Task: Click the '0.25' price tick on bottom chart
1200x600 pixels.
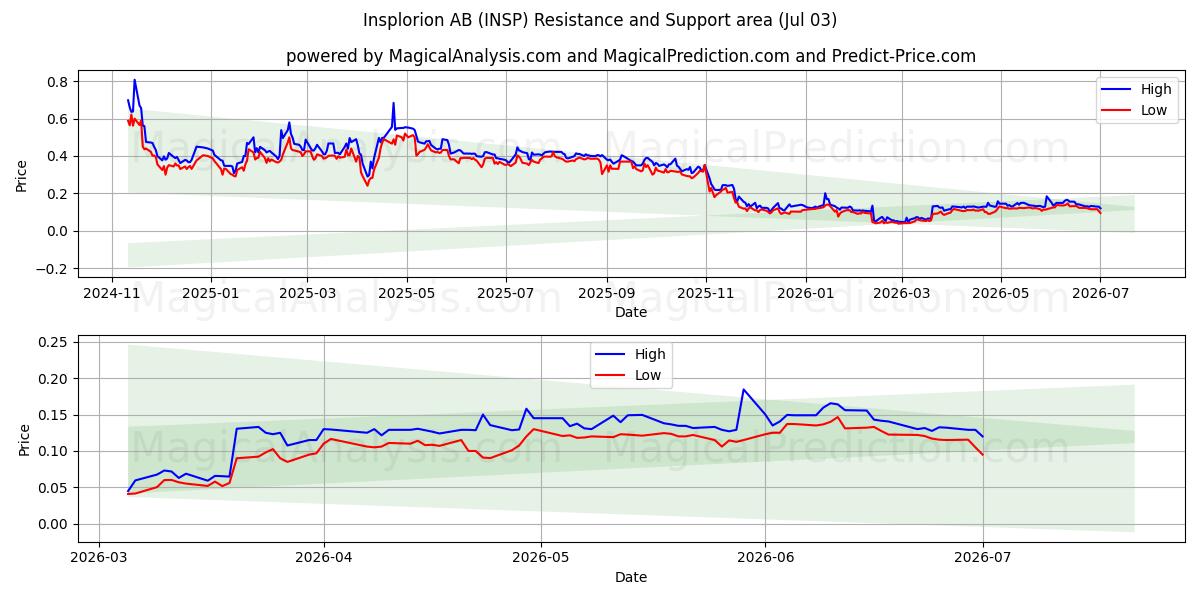Action: coord(53,342)
